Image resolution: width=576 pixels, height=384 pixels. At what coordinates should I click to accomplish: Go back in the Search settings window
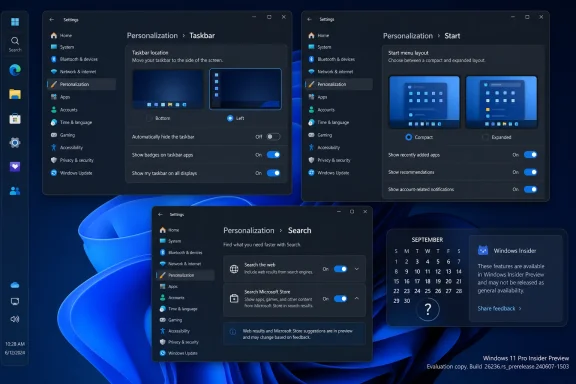click(x=160, y=214)
